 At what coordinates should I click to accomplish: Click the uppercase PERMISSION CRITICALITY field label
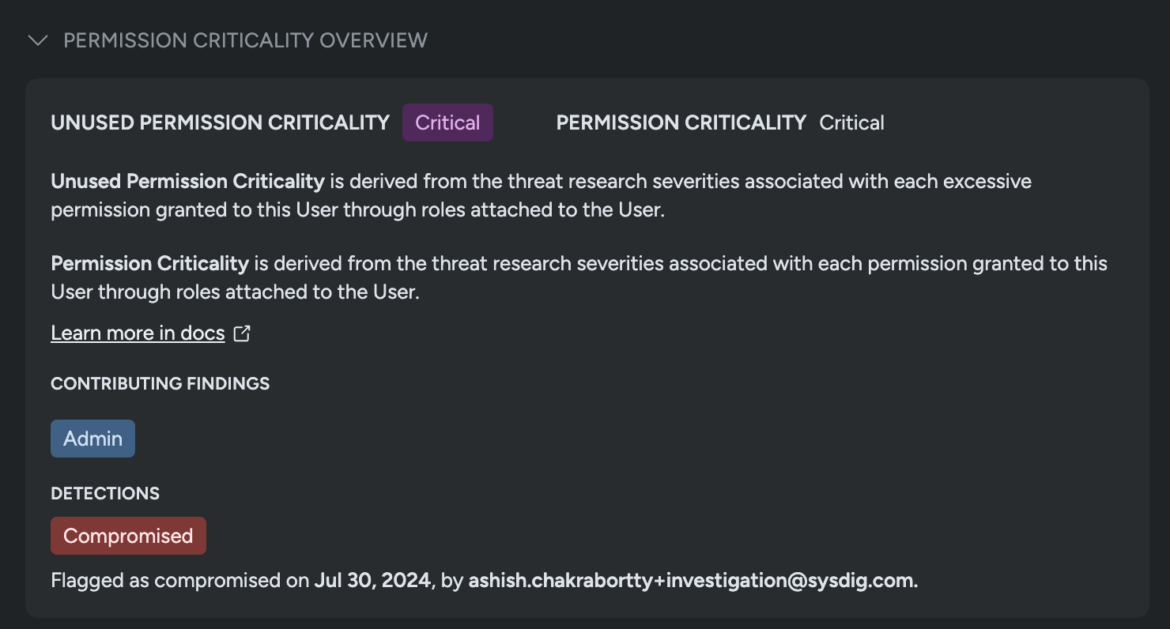tap(680, 123)
